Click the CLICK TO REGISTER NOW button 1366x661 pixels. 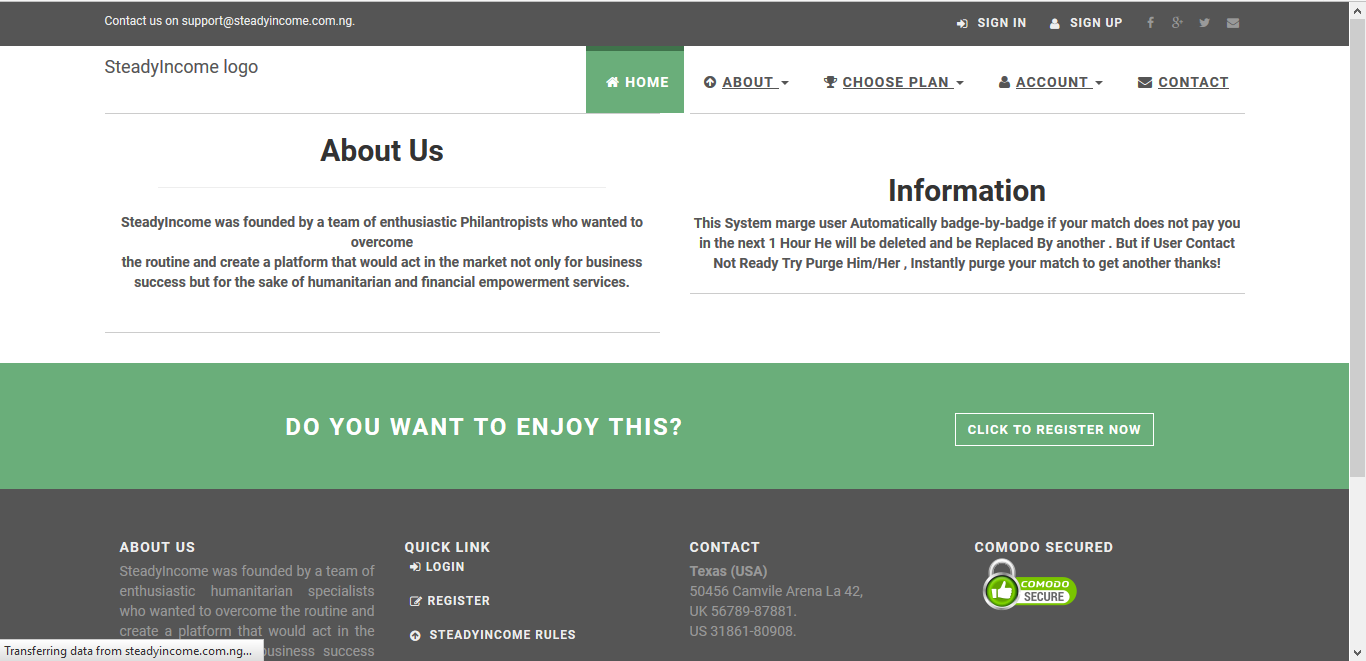(x=1054, y=429)
